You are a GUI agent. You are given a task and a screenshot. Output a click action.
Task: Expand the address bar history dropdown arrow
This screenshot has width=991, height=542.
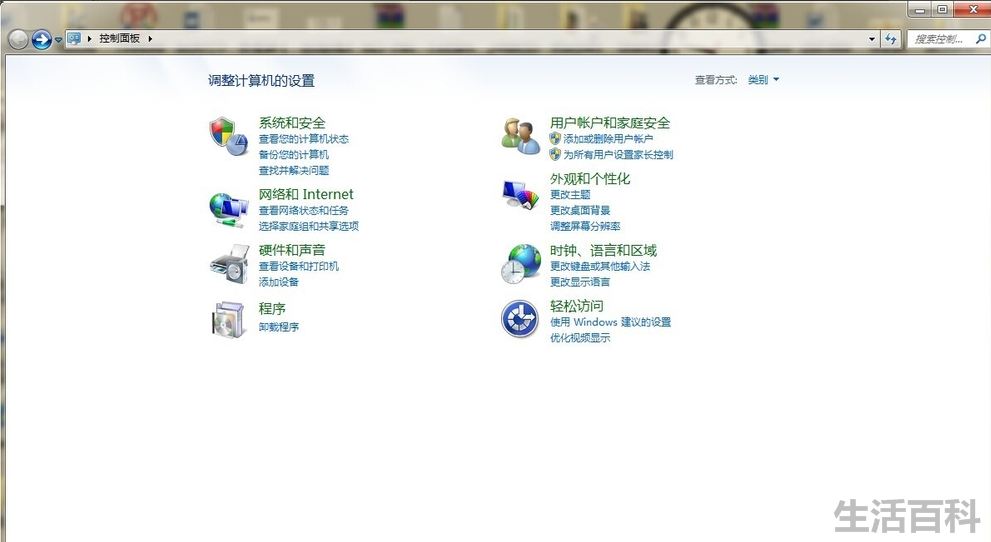[872, 39]
